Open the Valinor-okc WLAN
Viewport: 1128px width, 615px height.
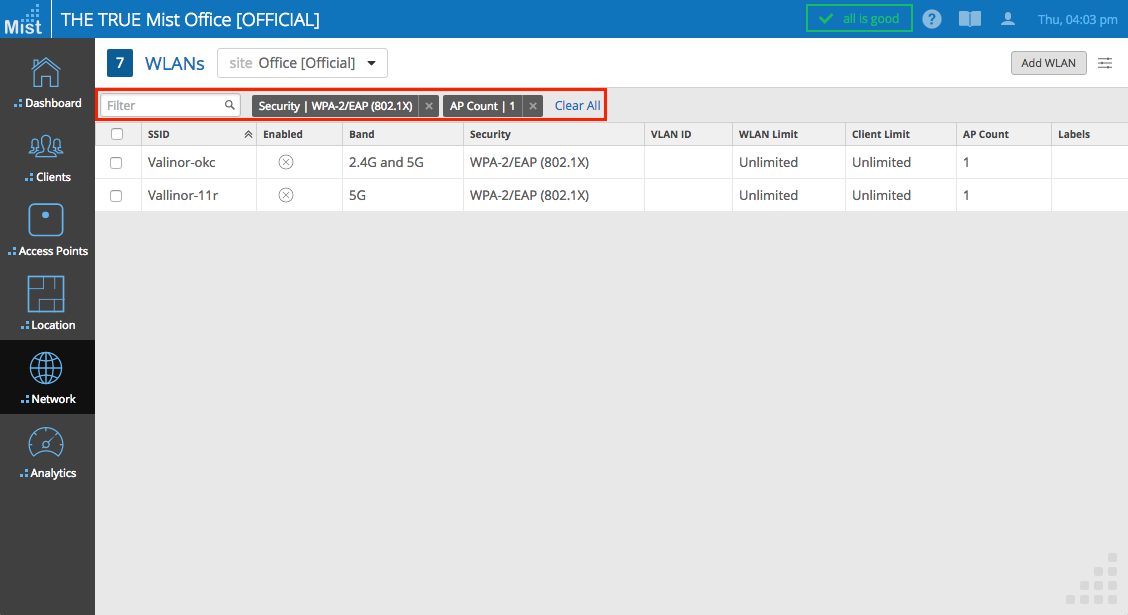click(x=181, y=163)
